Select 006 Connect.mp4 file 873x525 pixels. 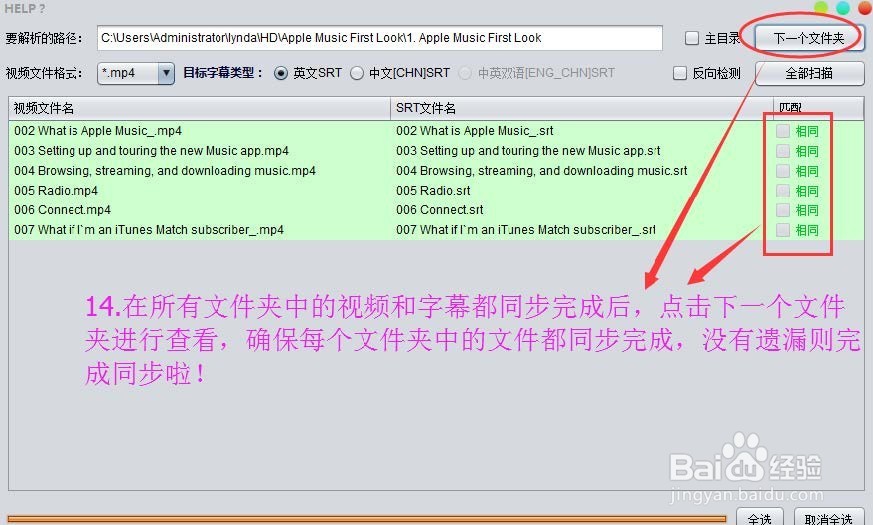62,210
